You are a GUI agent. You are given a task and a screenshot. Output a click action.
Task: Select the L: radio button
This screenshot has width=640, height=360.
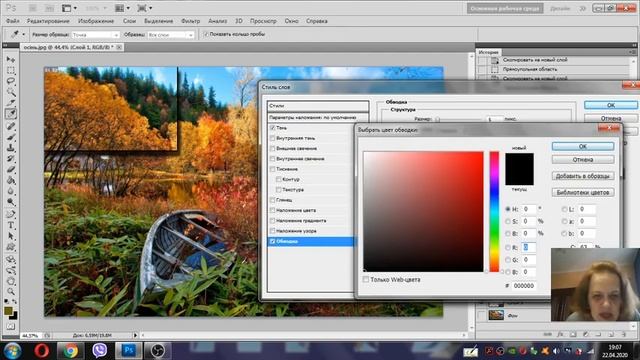coord(564,209)
